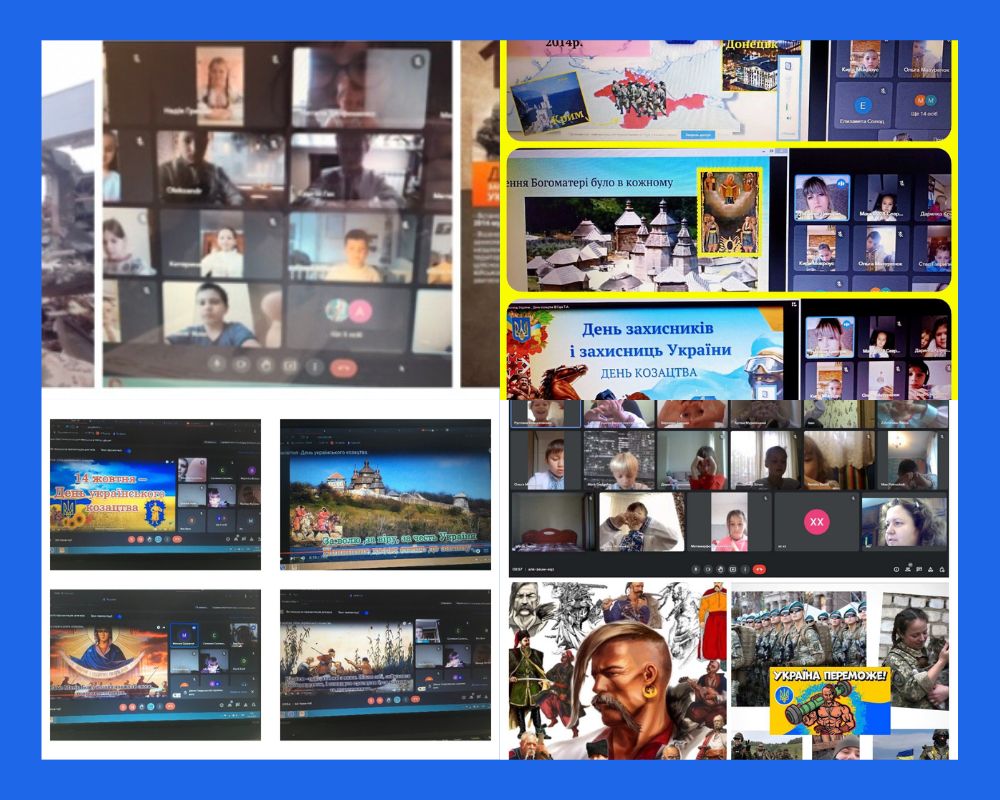Open the 'Ще 14 осіб' participants tile
The width and height of the screenshot is (1000, 800).
[925, 105]
